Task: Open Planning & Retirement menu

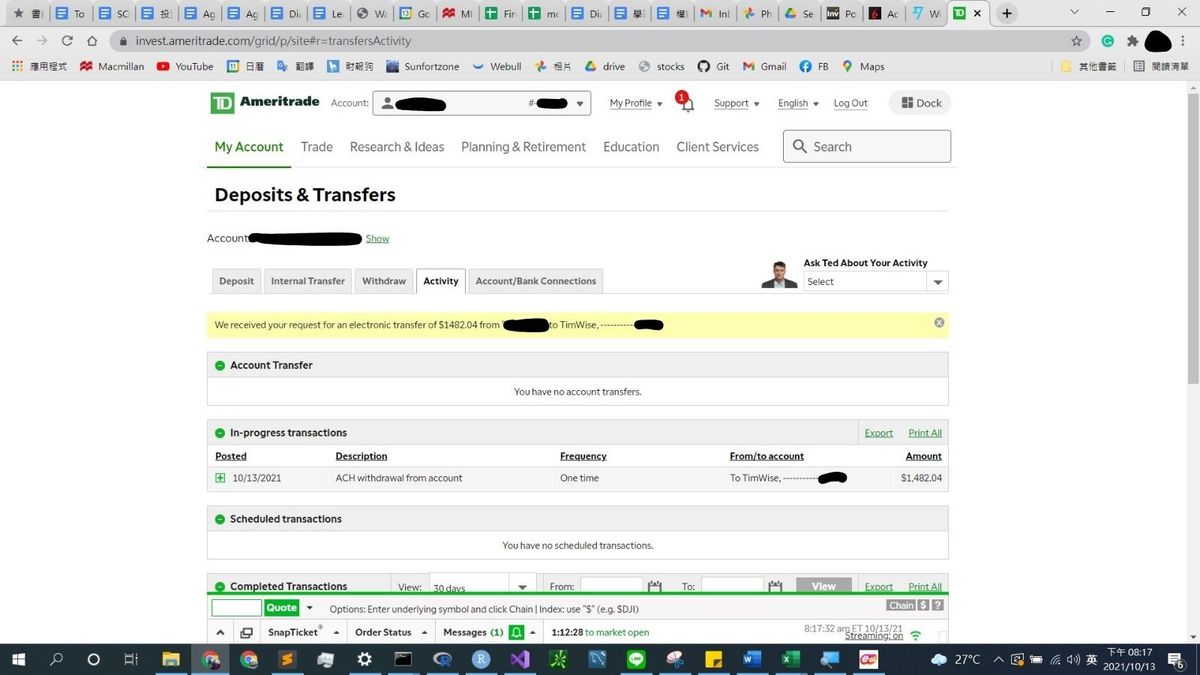Action: (523, 147)
